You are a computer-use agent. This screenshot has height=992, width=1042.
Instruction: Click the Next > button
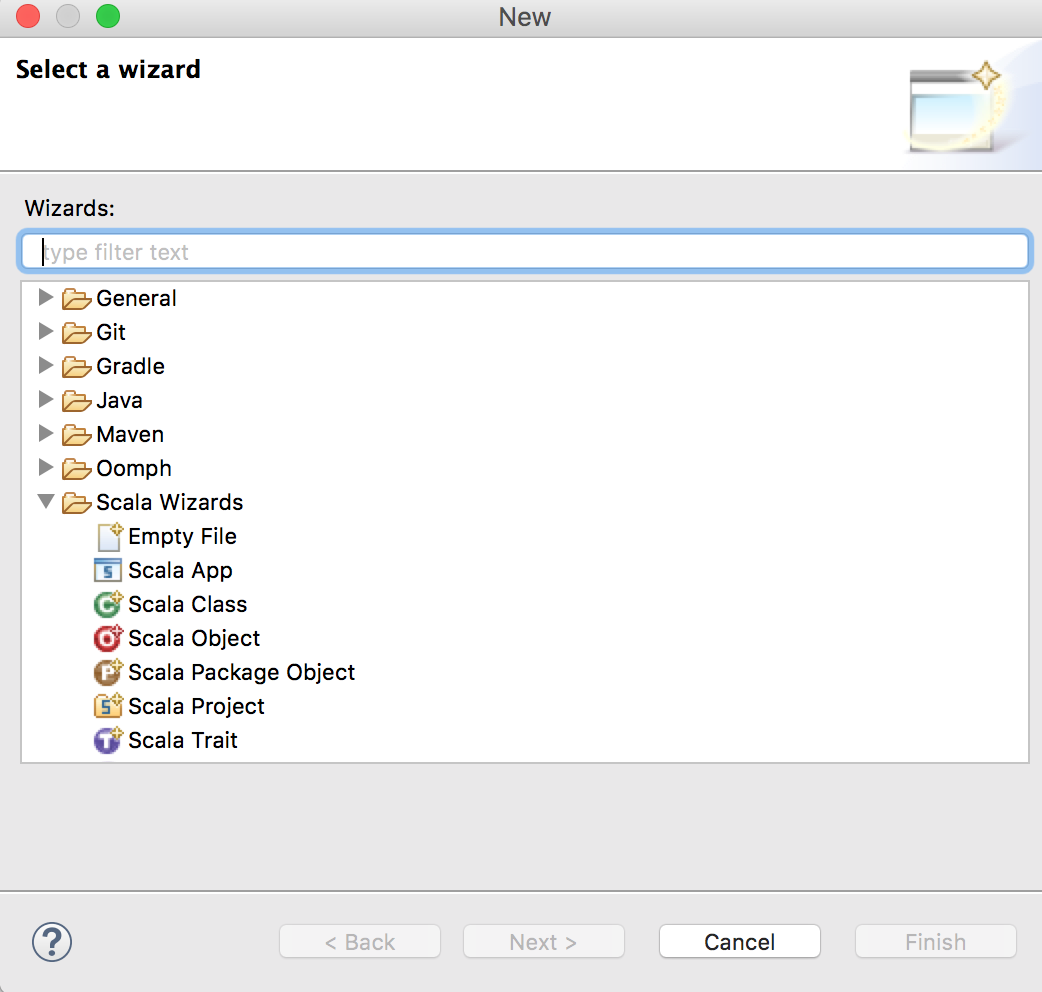[544, 942]
